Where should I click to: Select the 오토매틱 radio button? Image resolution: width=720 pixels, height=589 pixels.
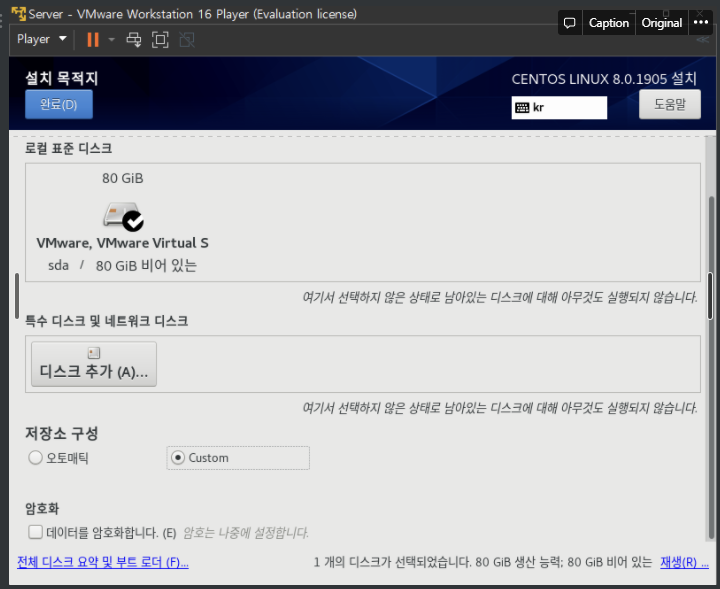pyautogui.click(x=35, y=458)
